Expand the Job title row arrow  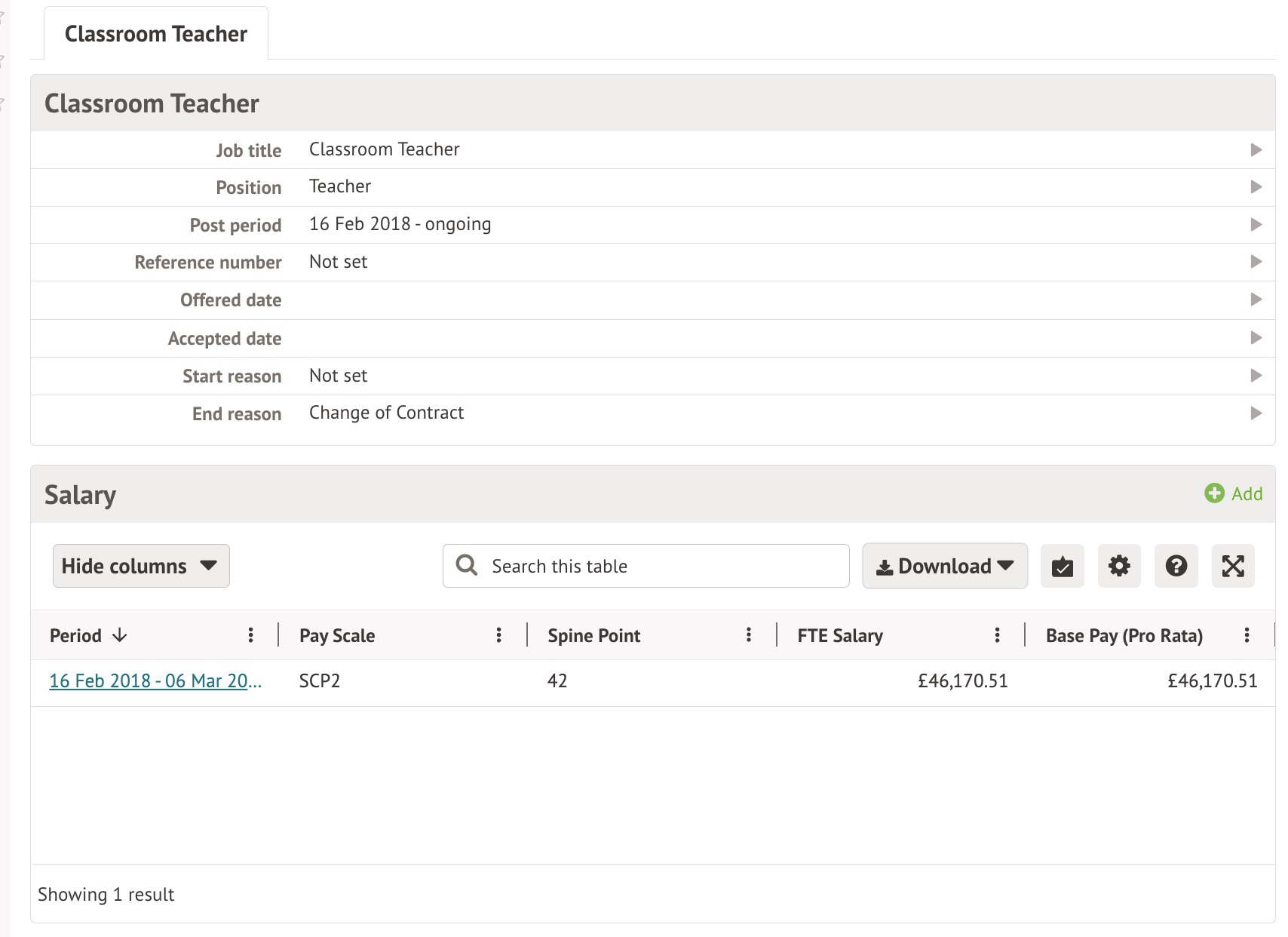click(1256, 149)
